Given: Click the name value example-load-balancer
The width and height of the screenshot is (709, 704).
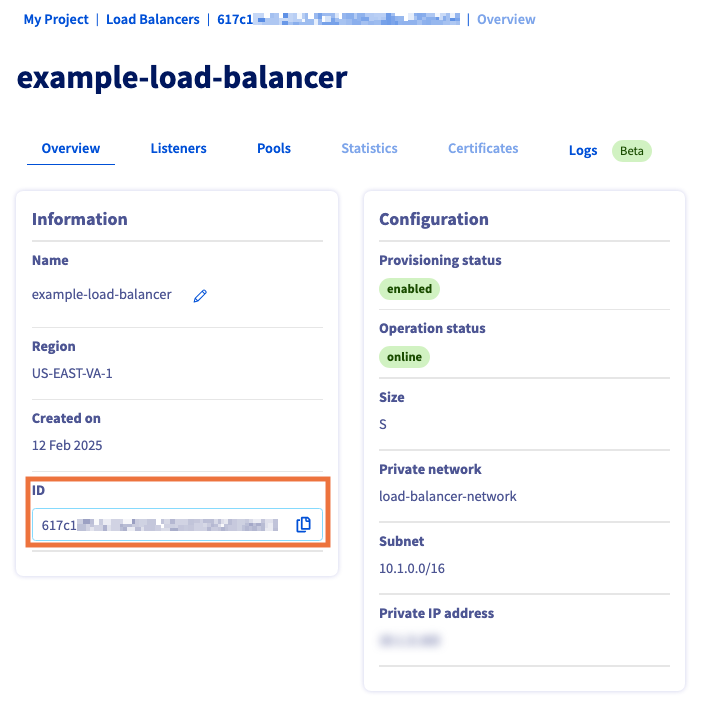Looking at the screenshot, I should click(x=102, y=294).
